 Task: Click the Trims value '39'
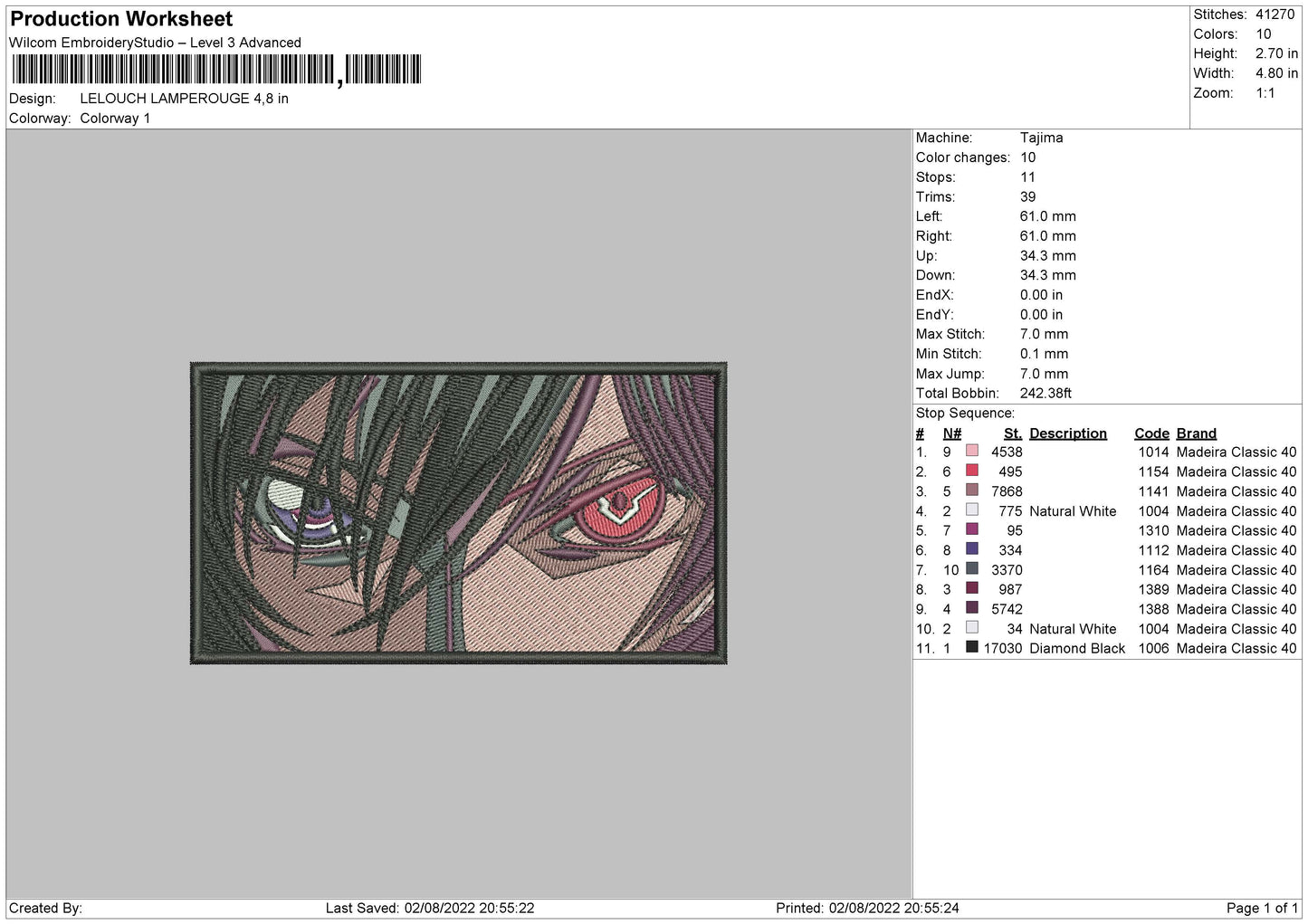click(1027, 196)
